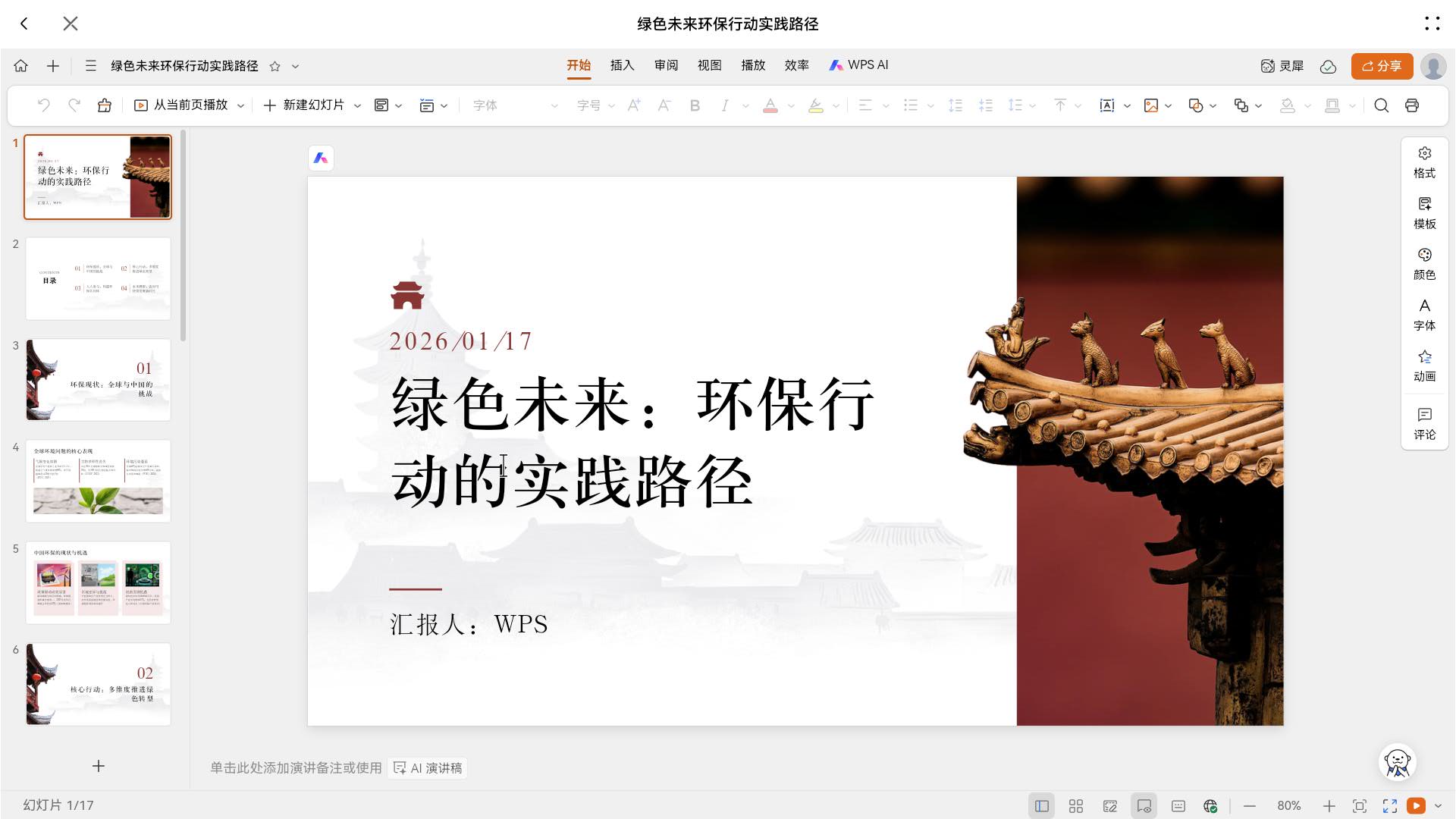Expand the picture insert dropdown arrow

(1169, 106)
